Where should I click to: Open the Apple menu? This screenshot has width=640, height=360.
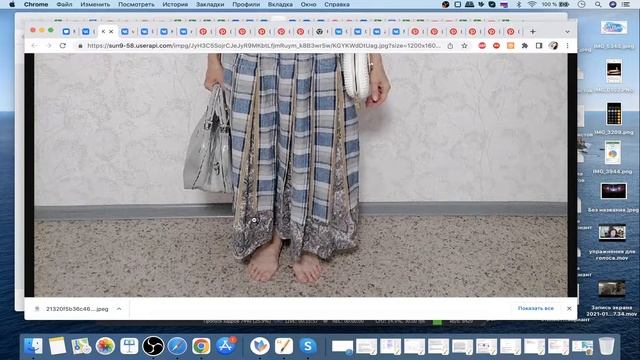pyautogui.click(x=12, y=4)
